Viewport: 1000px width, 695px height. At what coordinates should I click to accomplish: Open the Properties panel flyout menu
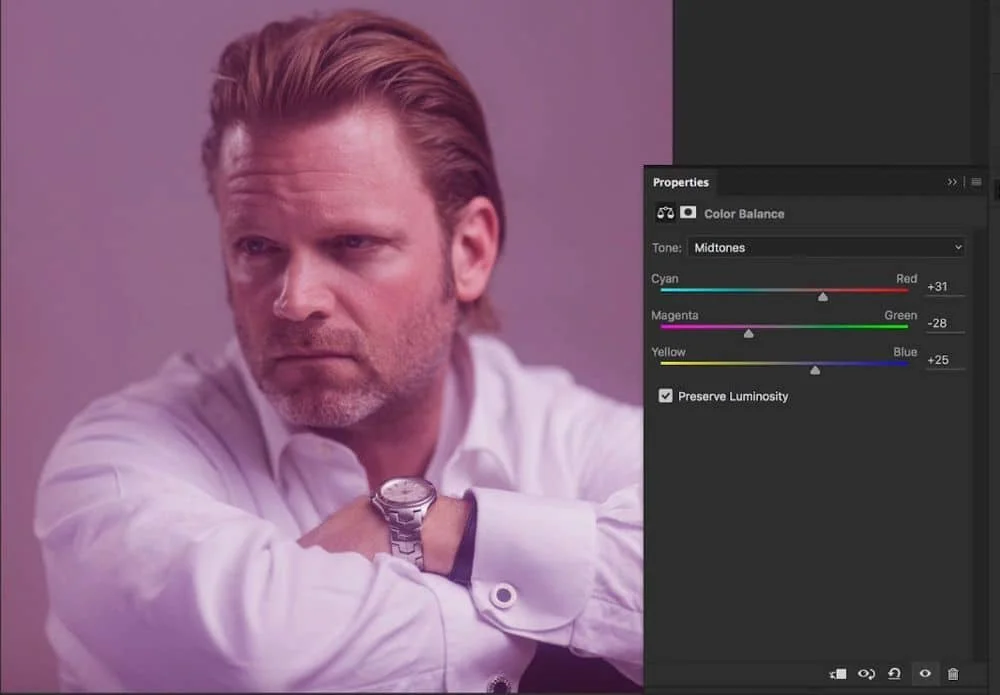pos(976,182)
